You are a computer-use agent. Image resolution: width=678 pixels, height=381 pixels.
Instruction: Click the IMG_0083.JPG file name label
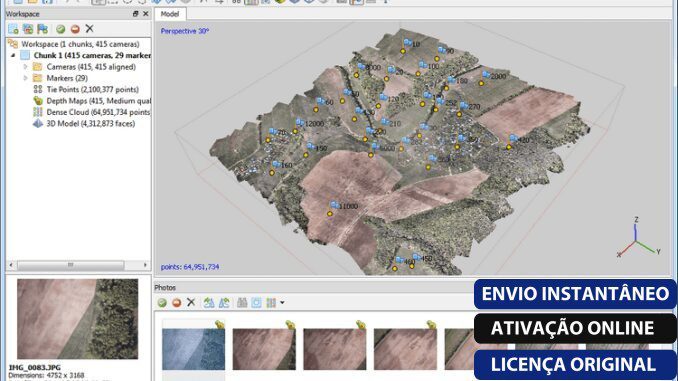35,368
